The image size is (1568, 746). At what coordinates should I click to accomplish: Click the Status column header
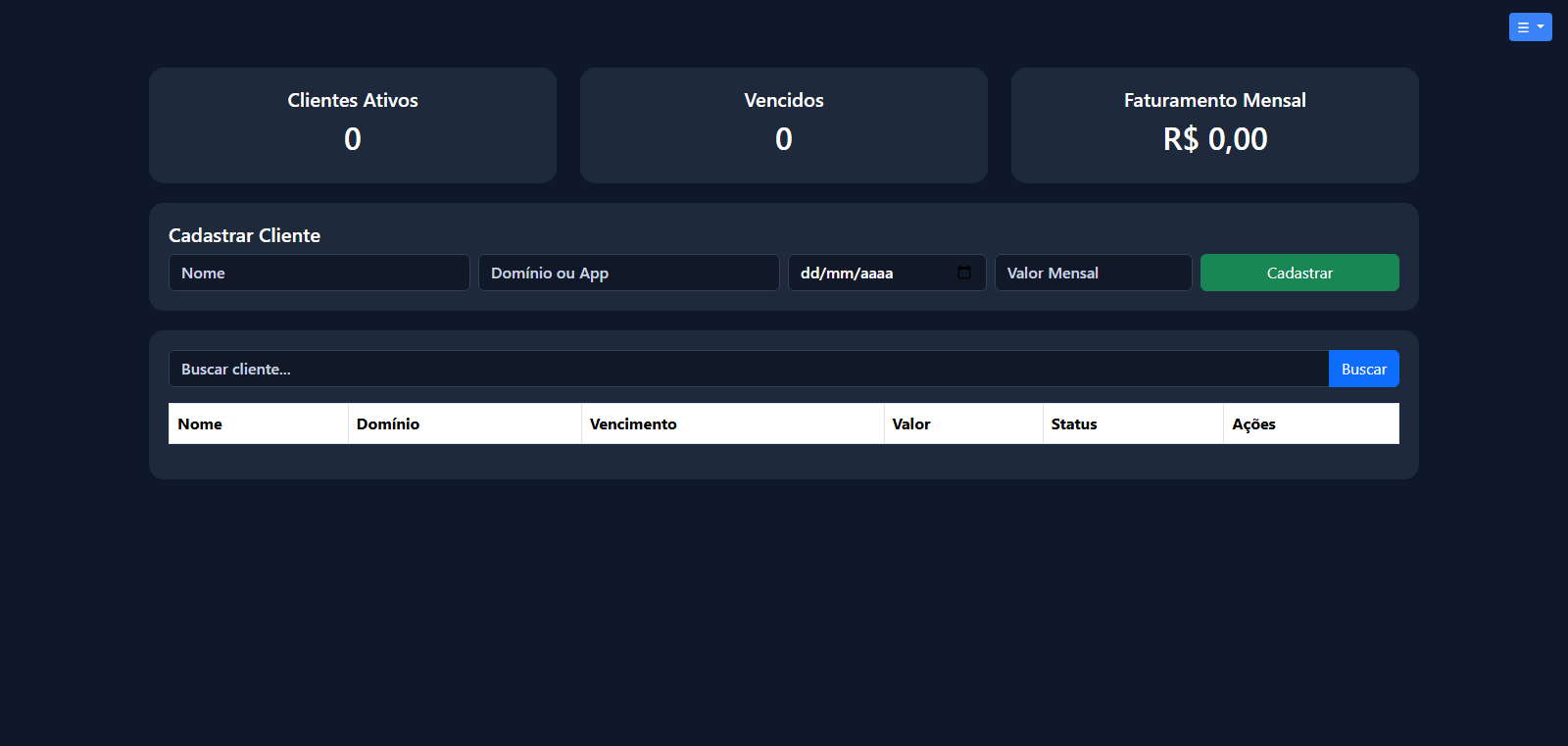pyautogui.click(x=1074, y=423)
